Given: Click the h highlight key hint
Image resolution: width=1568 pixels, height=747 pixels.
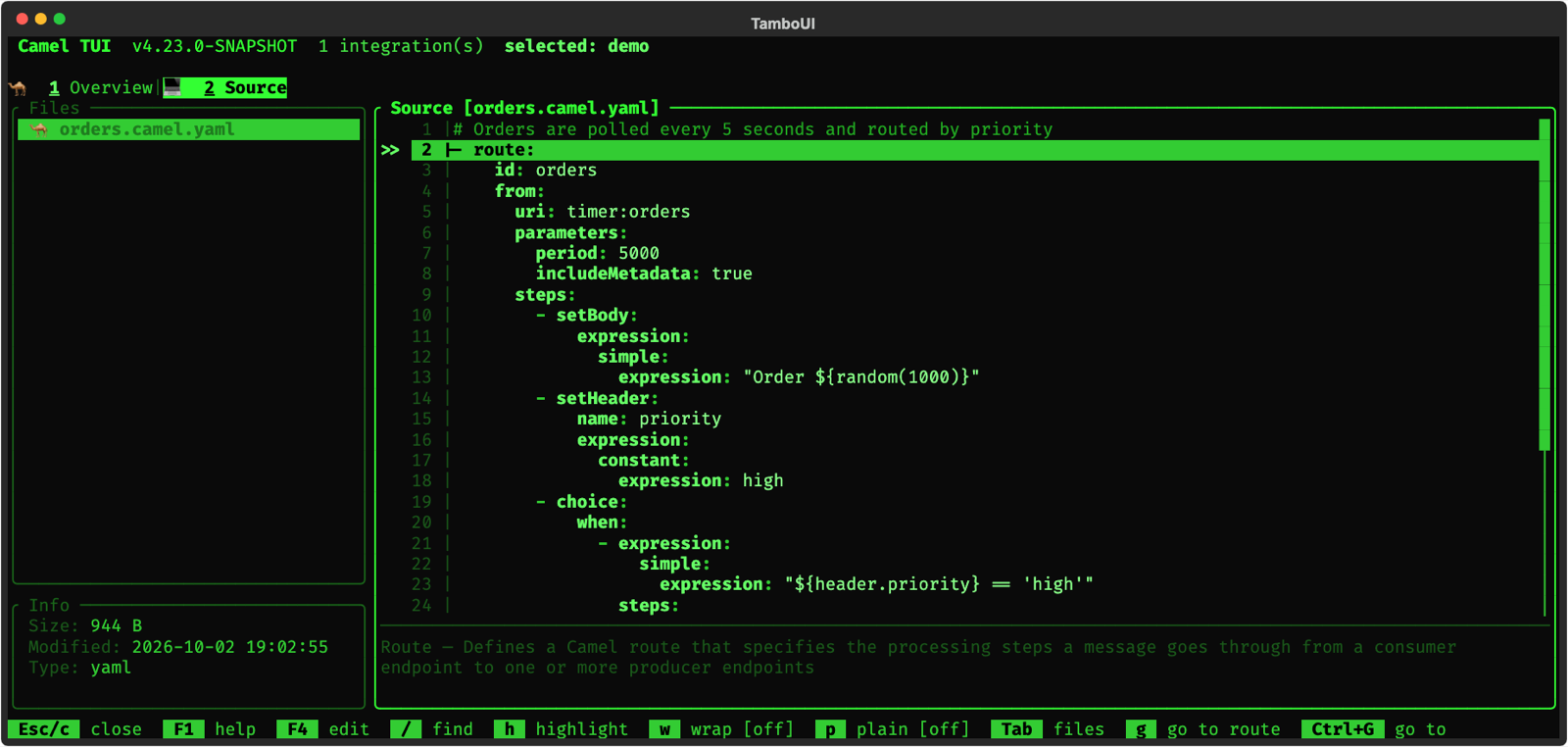Looking at the screenshot, I should (562, 729).
